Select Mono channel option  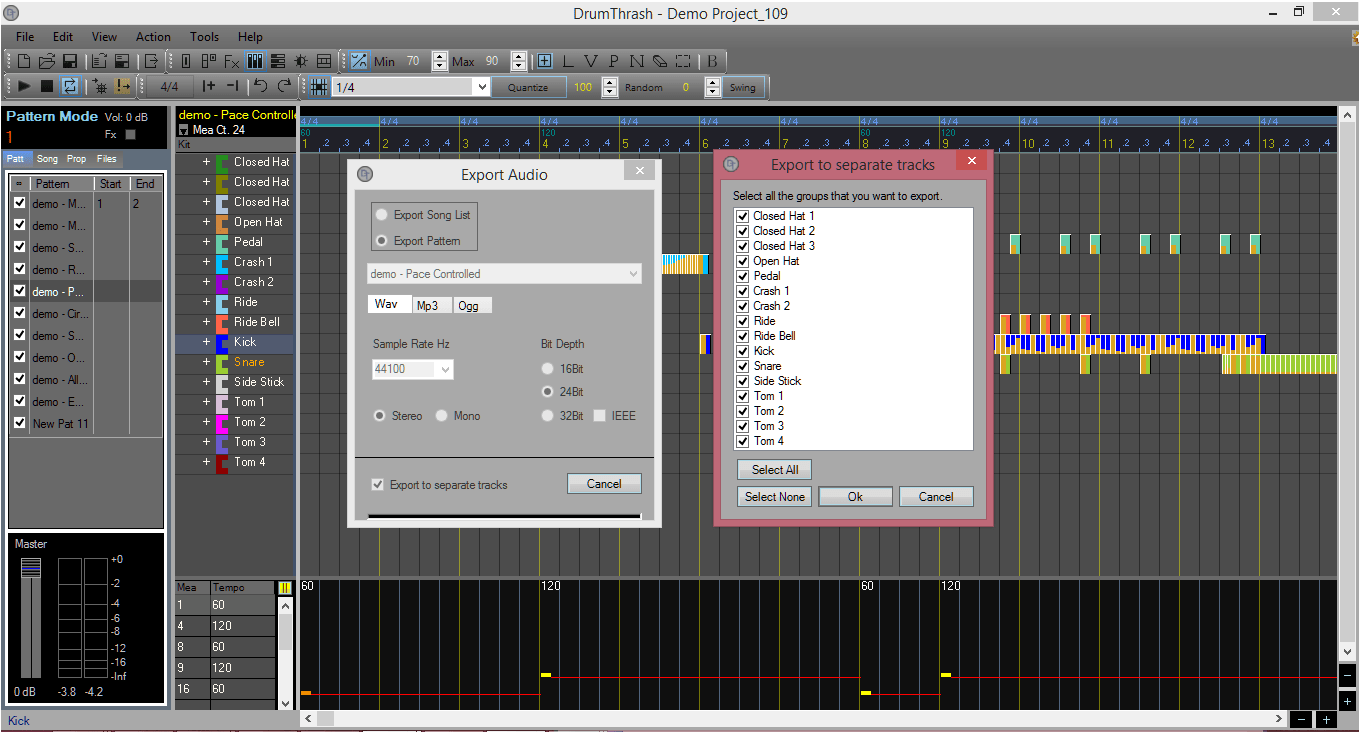pos(441,416)
